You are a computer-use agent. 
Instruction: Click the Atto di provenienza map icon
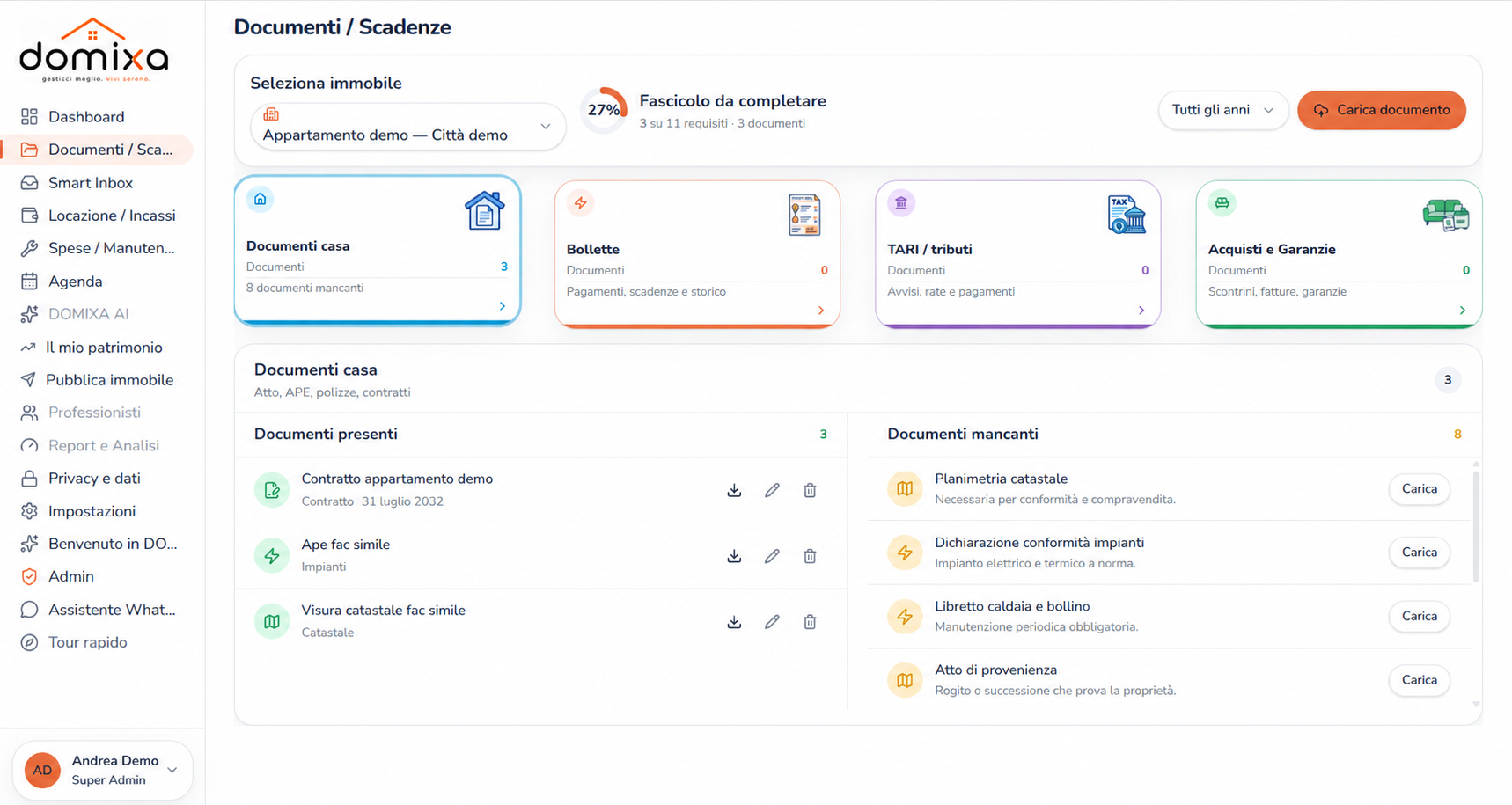905,680
